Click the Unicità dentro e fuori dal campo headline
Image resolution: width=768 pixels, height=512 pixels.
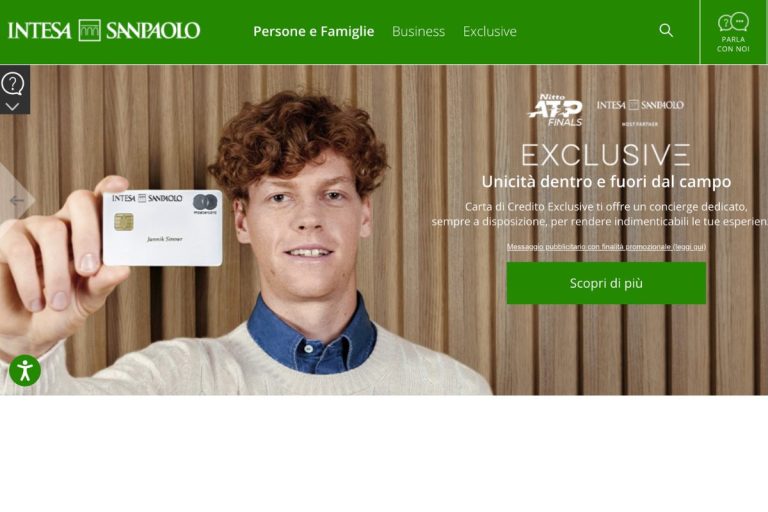pyautogui.click(x=606, y=182)
